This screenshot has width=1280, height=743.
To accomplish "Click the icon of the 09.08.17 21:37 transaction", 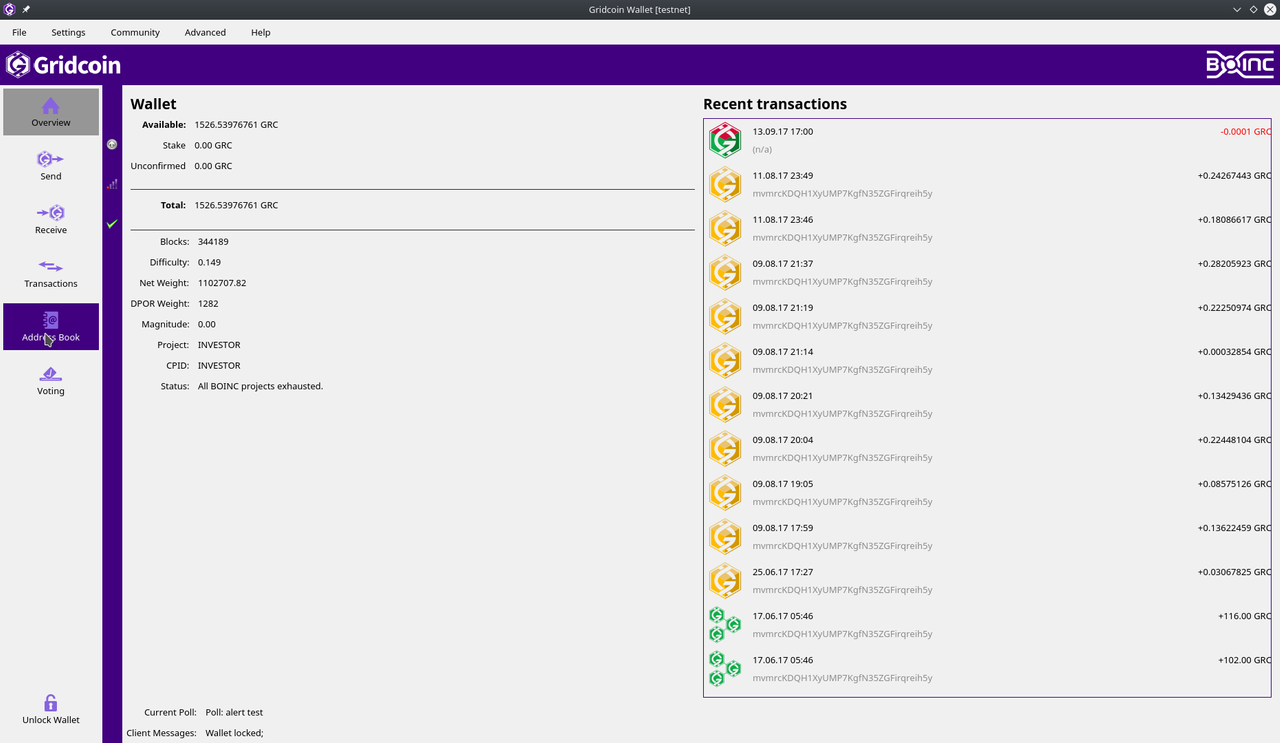I will [725, 272].
